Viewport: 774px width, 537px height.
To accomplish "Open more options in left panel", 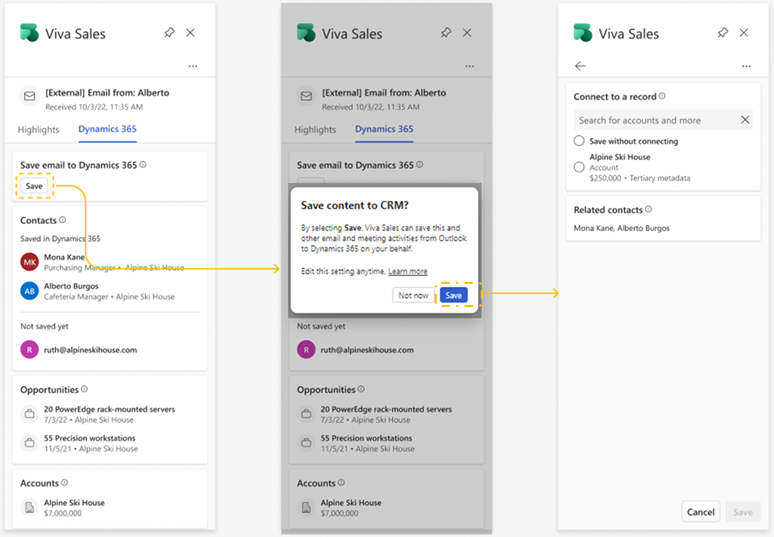I will [x=193, y=66].
